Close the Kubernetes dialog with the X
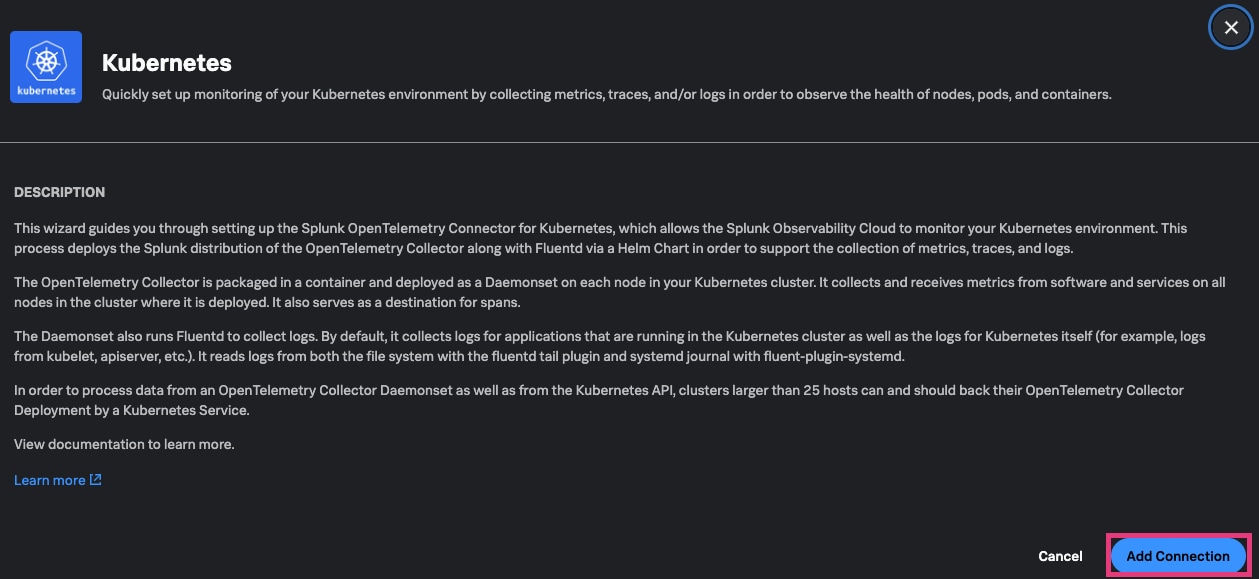1259x579 pixels. (1231, 28)
